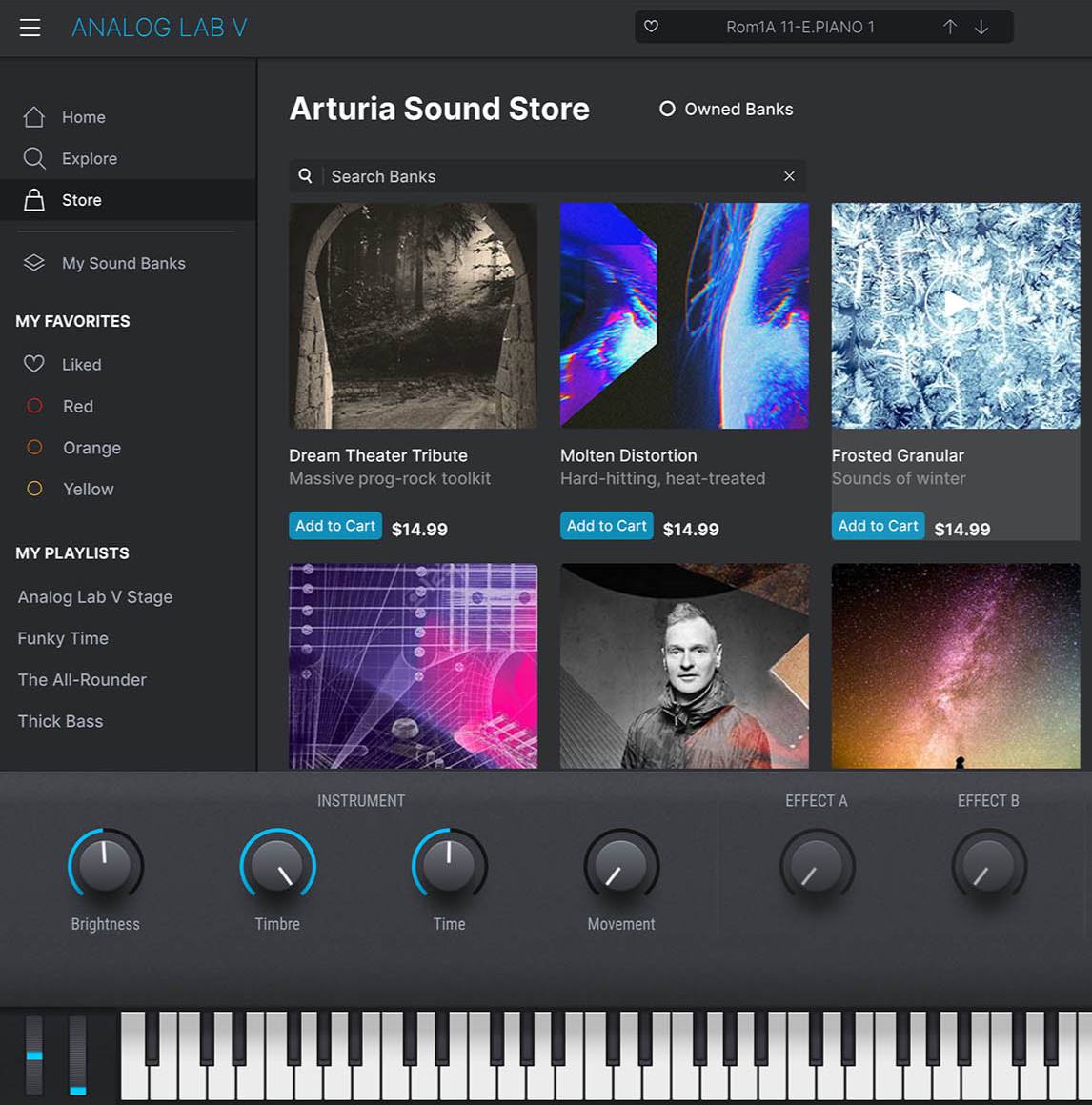
Task: Click the Rom1A 11-E.PIANO 1 preset name
Action: (800, 27)
